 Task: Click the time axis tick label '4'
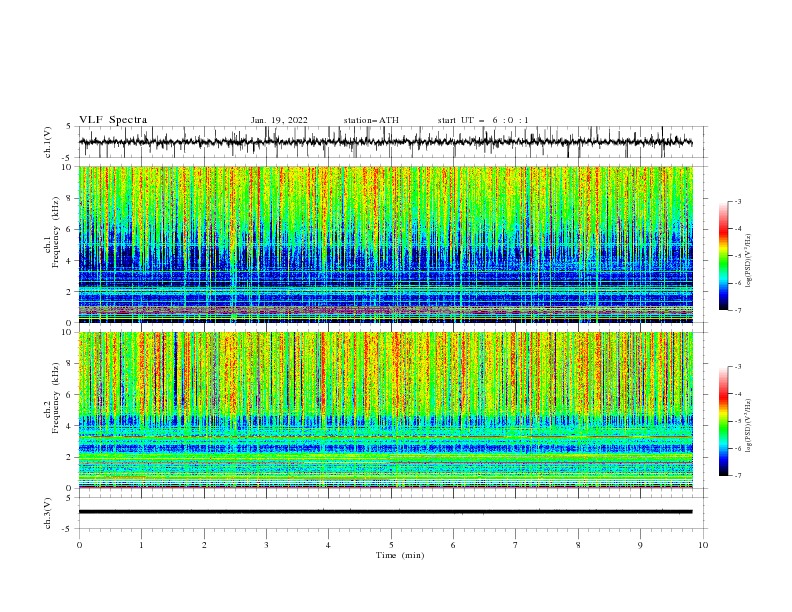328,545
